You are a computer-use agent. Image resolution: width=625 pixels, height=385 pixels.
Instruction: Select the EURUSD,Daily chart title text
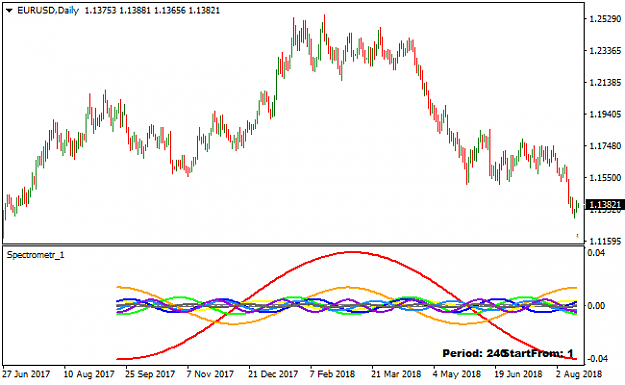point(48,11)
